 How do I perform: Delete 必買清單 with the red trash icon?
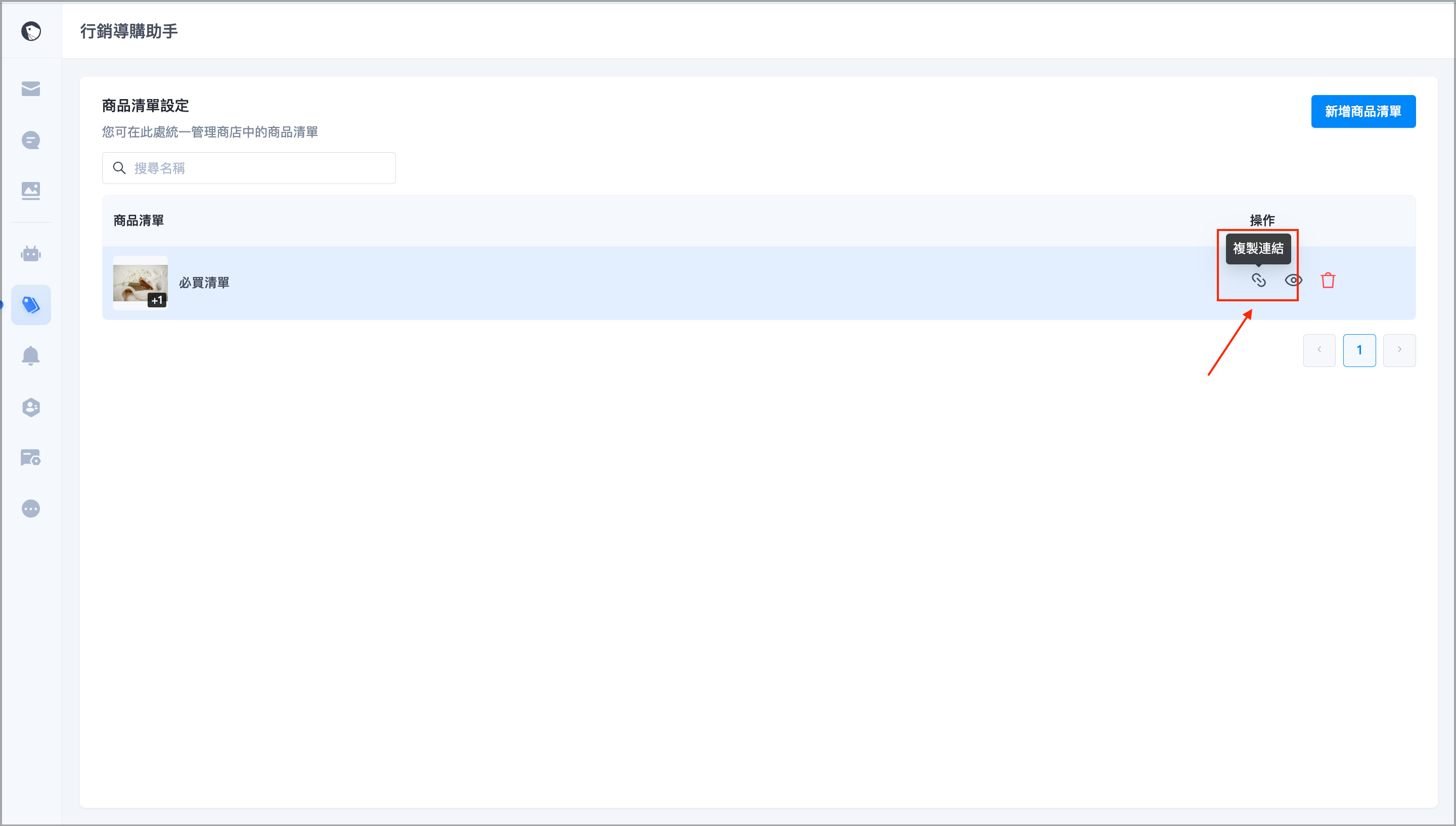(x=1328, y=280)
